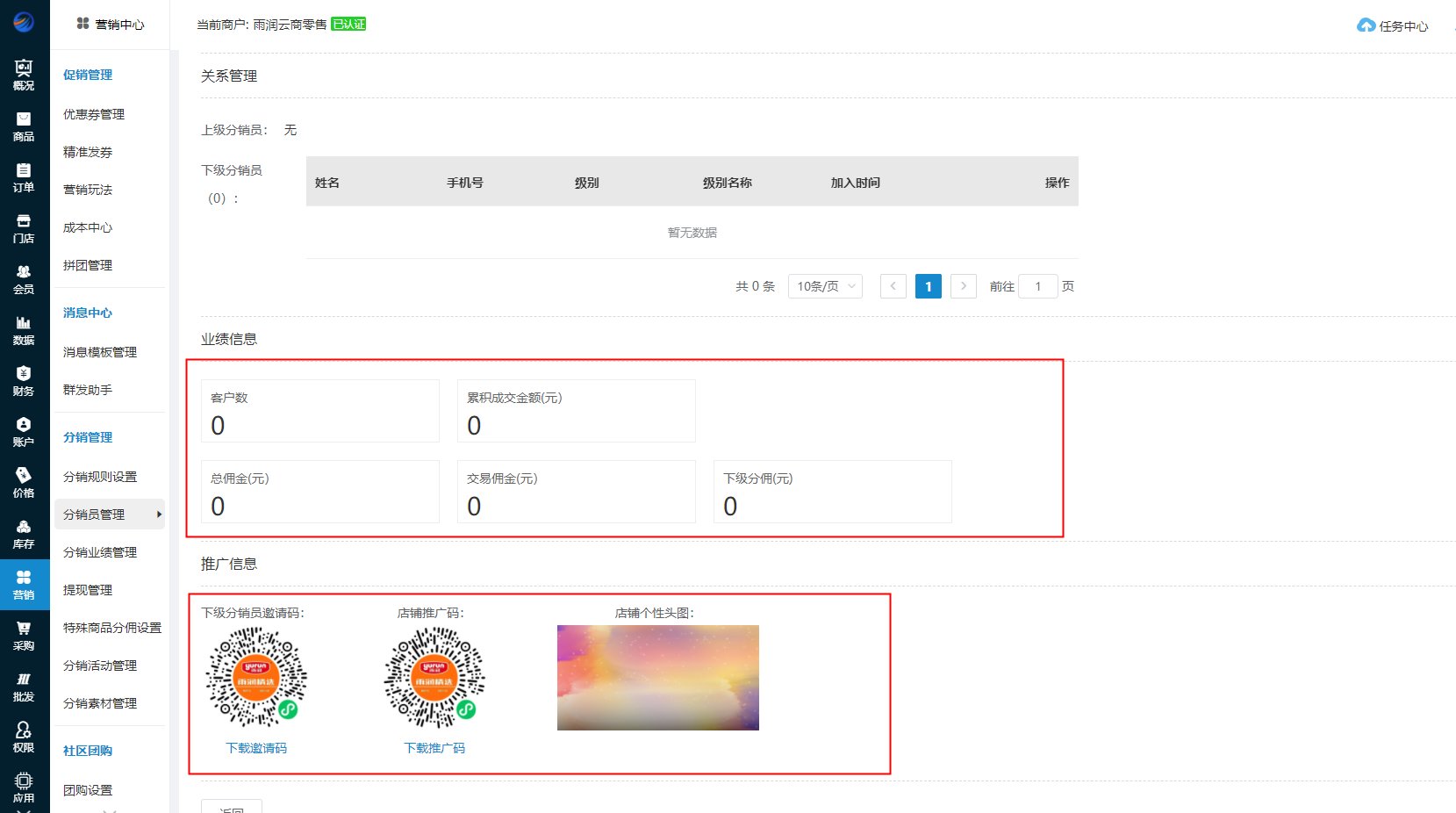1456x813 pixels.
Task: Click the app logo at top left
Action: point(24,22)
